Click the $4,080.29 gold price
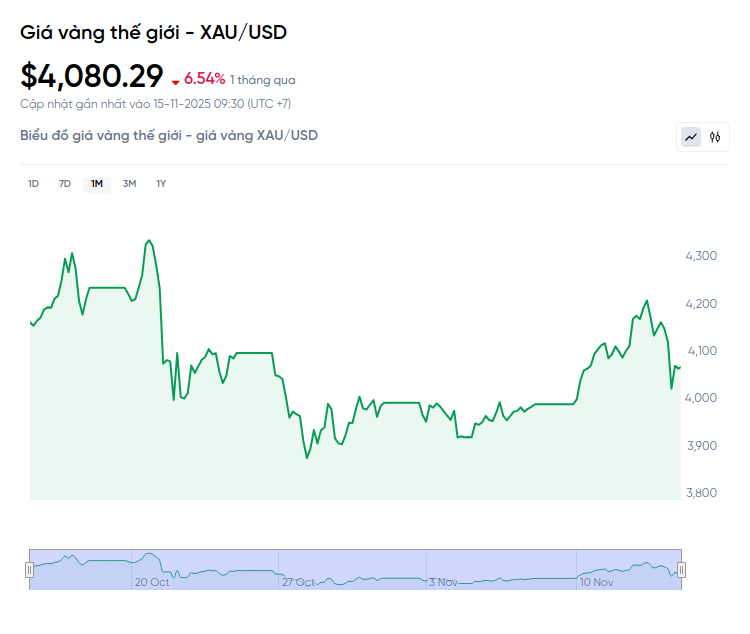The image size is (750, 634). click(91, 75)
